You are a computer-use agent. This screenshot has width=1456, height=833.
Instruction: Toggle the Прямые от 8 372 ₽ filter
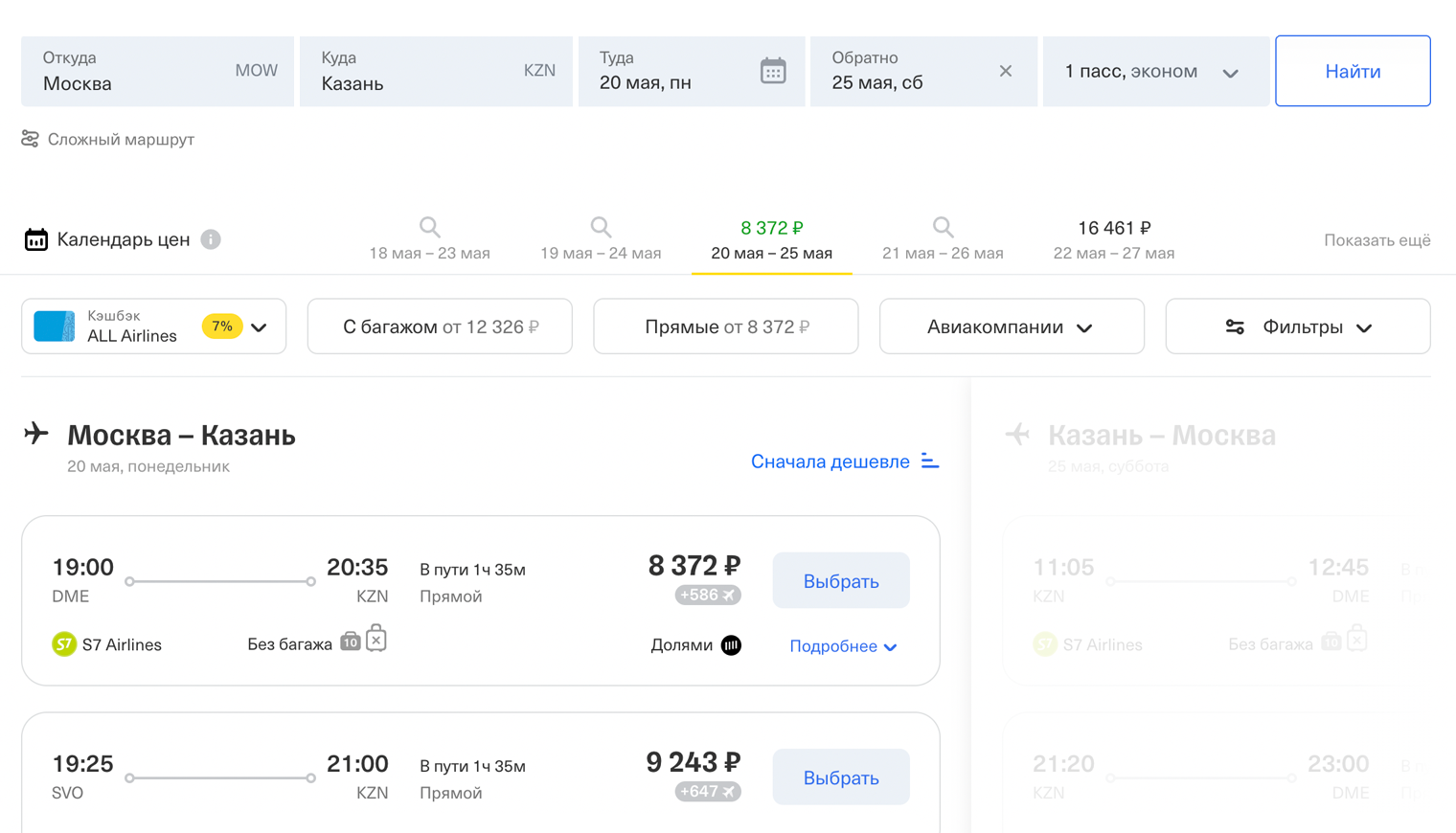[x=726, y=326]
